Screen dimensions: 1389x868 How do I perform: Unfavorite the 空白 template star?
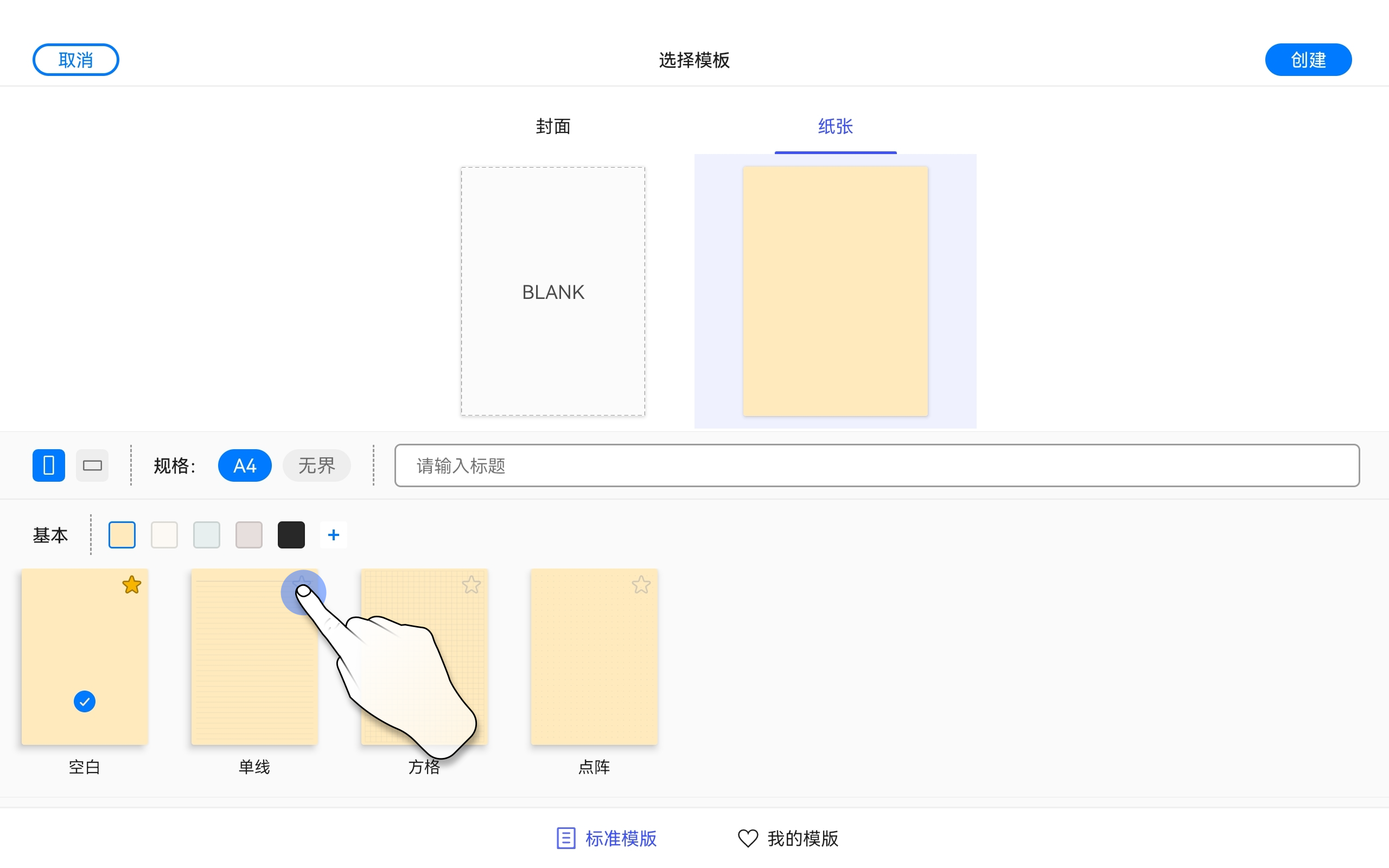click(x=131, y=585)
